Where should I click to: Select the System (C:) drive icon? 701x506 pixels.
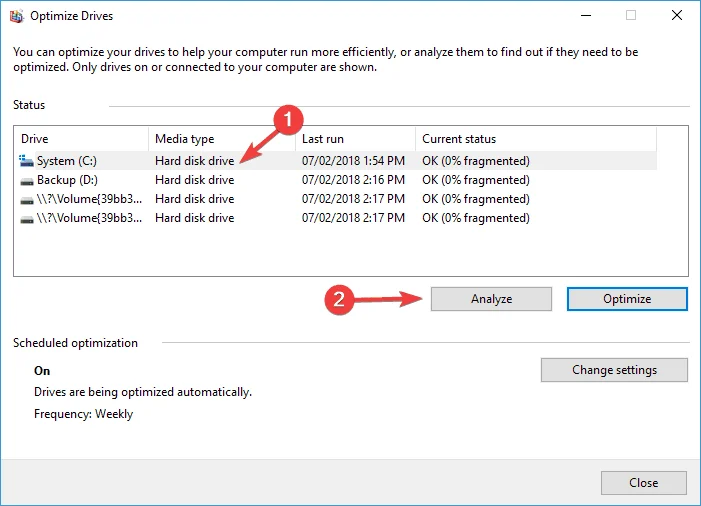point(26,161)
